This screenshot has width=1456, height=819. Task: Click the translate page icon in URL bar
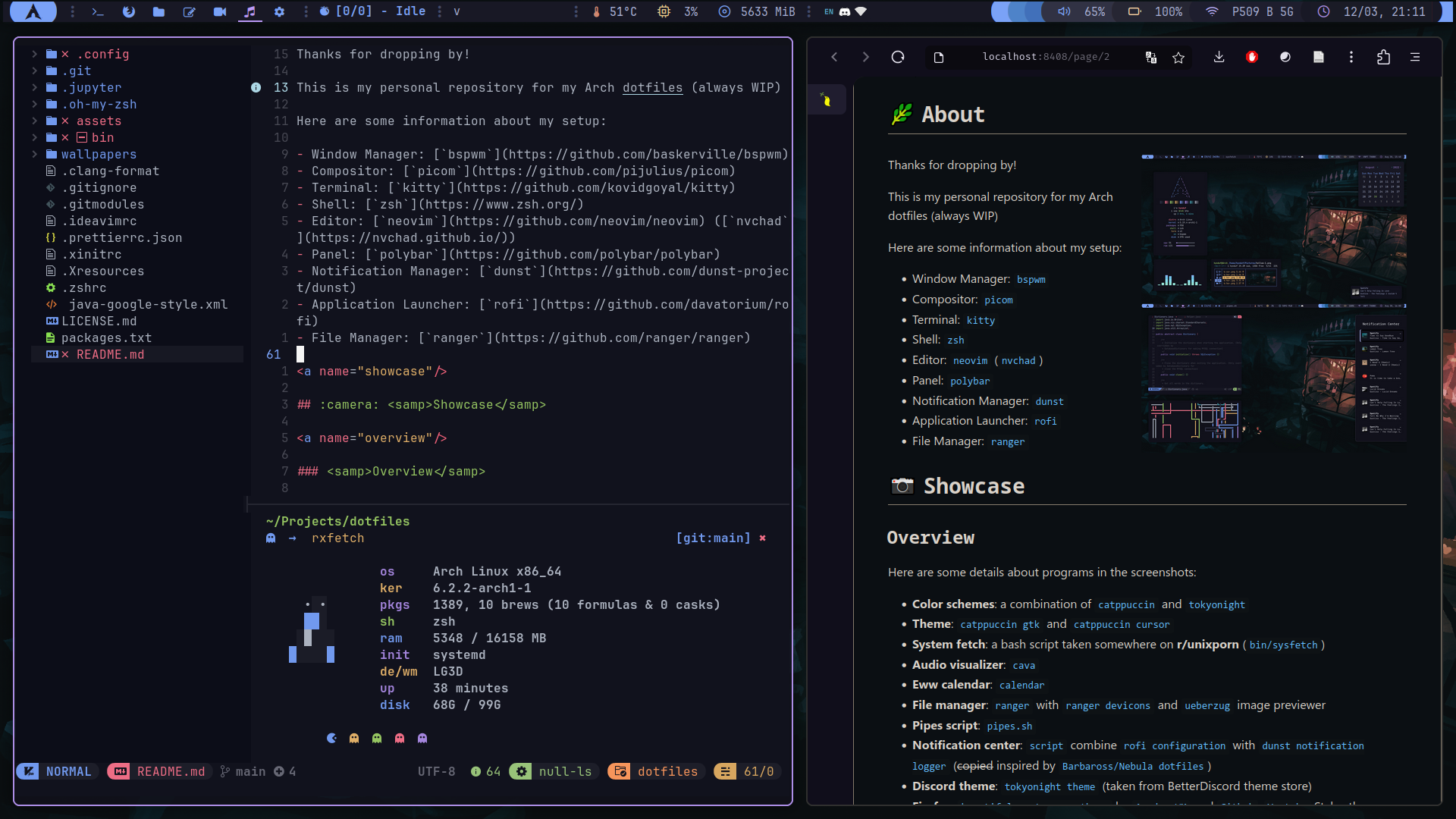point(1150,58)
